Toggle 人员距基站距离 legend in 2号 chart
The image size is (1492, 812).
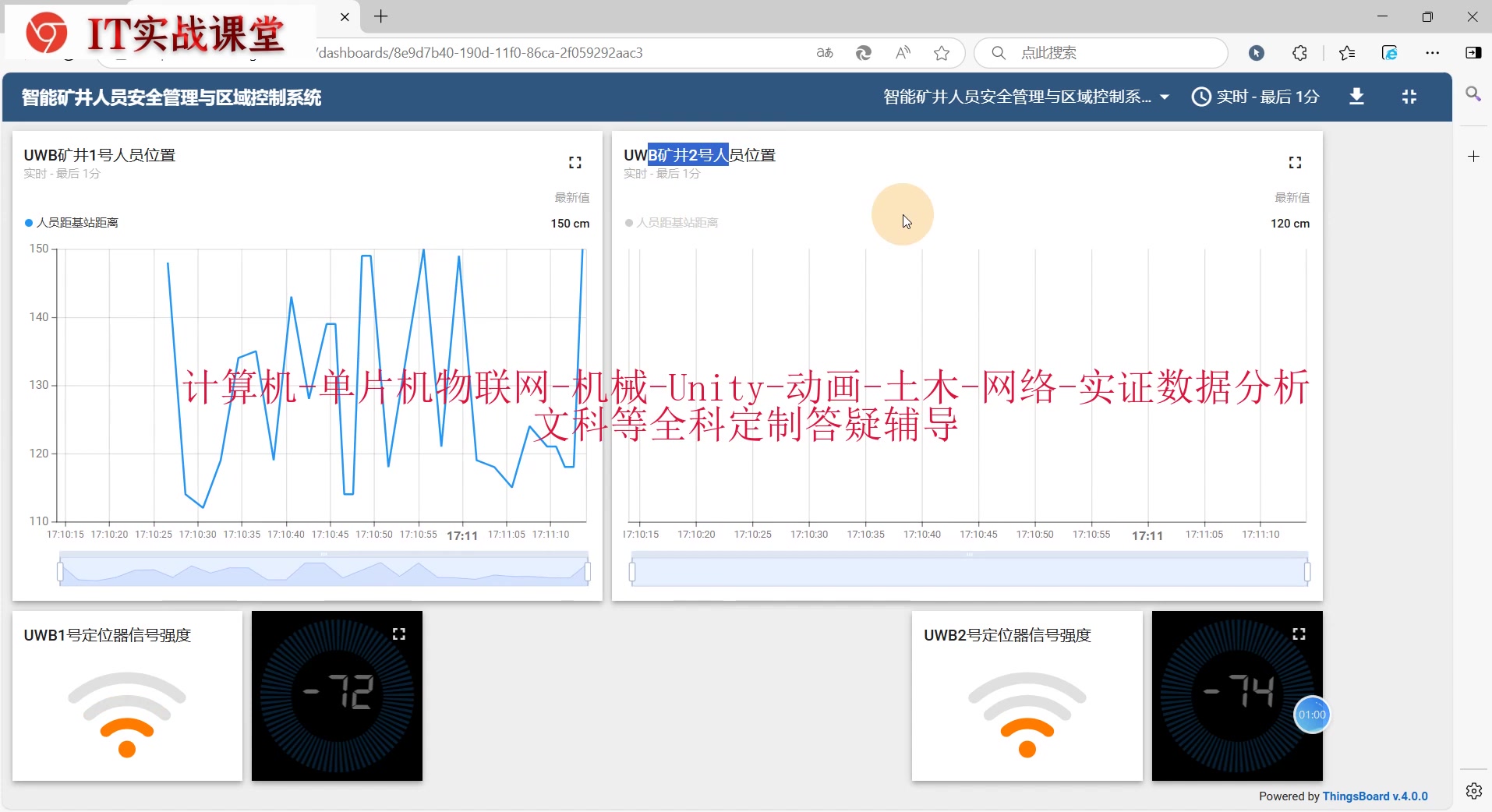(672, 223)
